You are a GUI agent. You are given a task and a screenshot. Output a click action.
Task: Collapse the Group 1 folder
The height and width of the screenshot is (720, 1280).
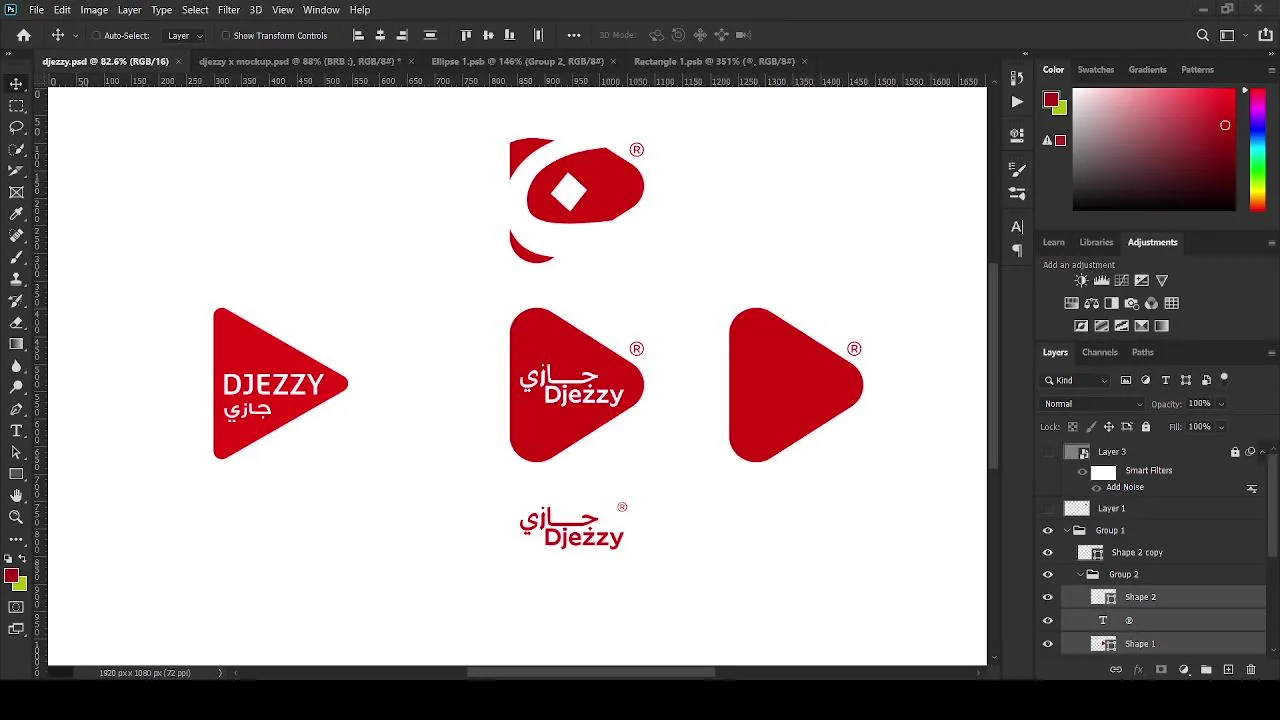tap(1067, 531)
